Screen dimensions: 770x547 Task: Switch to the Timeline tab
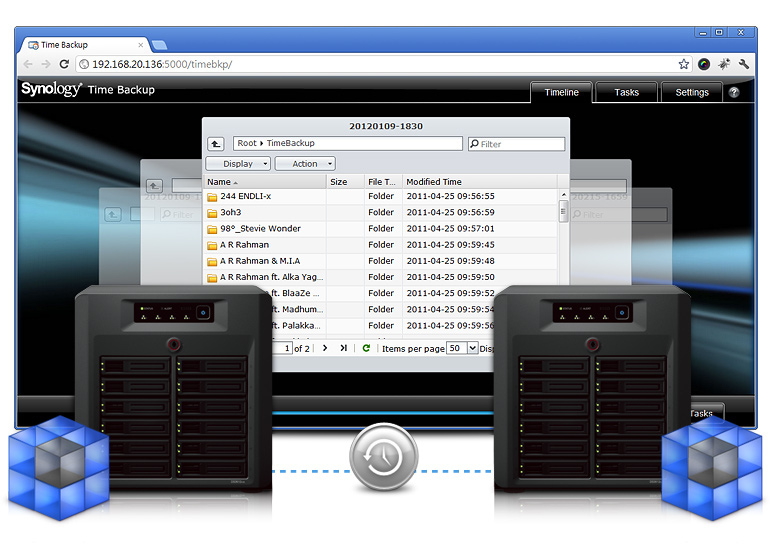pos(561,92)
